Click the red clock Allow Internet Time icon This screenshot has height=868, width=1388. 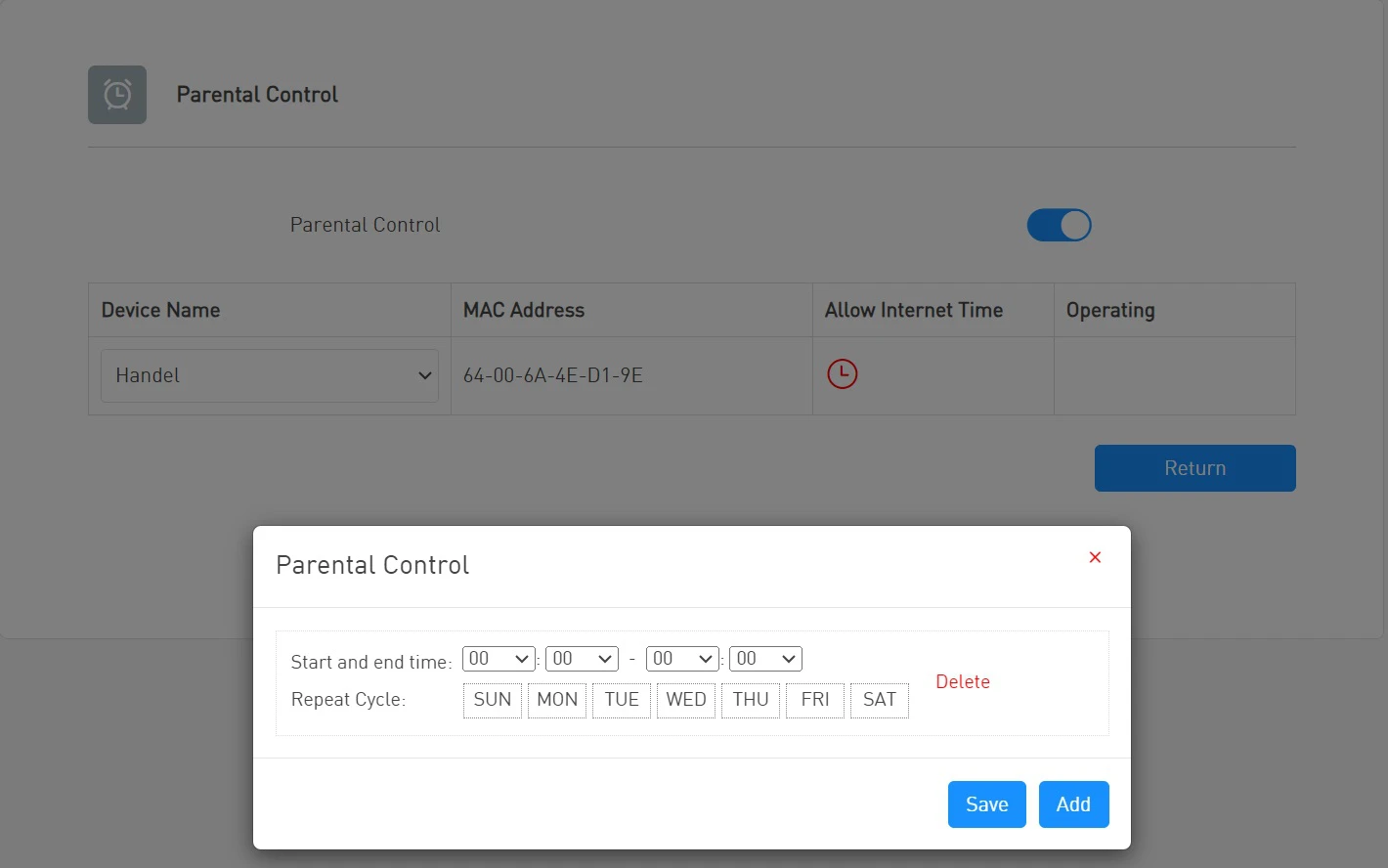(x=842, y=374)
